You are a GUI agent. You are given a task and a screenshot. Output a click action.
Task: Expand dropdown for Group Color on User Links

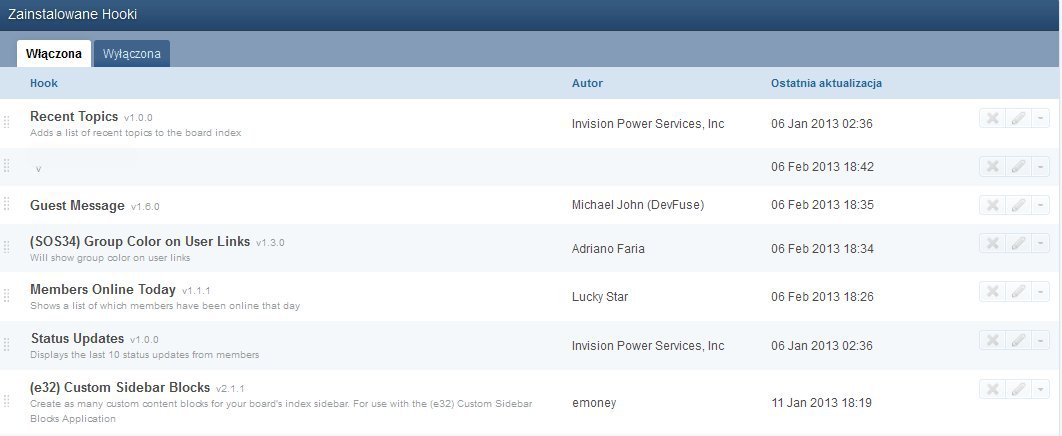pyautogui.click(x=1040, y=243)
